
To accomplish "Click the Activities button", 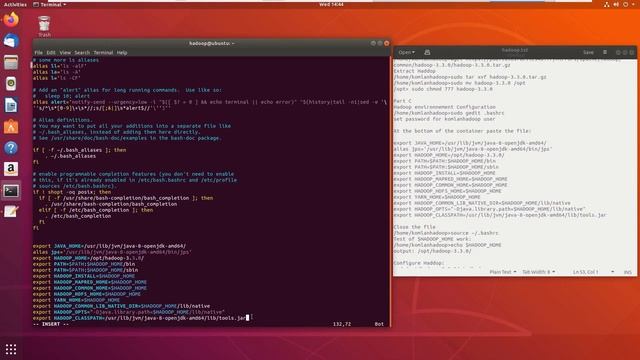I will click(x=15, y=4).
